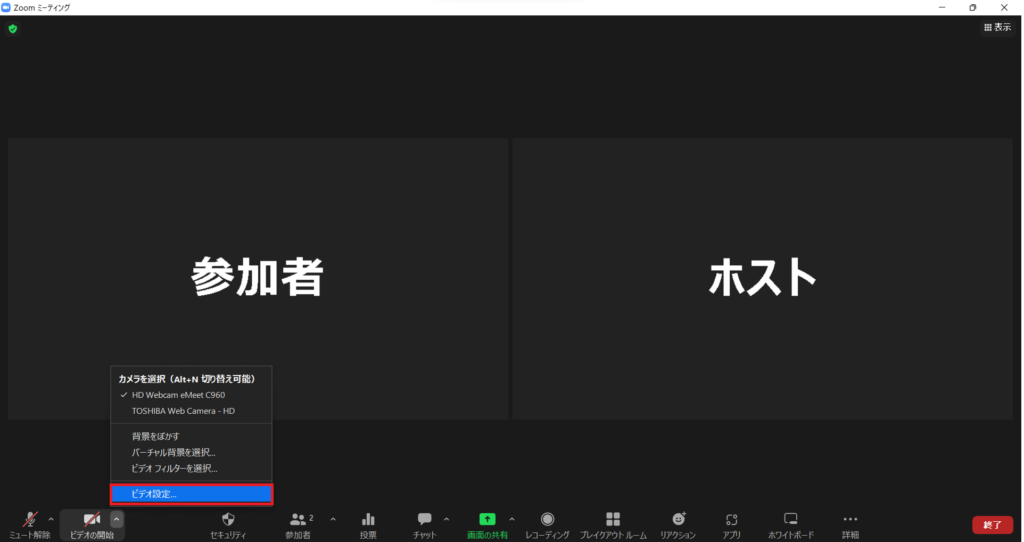Open the Whiteboard icon
This screenshot has width=1024, height=542.
[x=790, y=520]
